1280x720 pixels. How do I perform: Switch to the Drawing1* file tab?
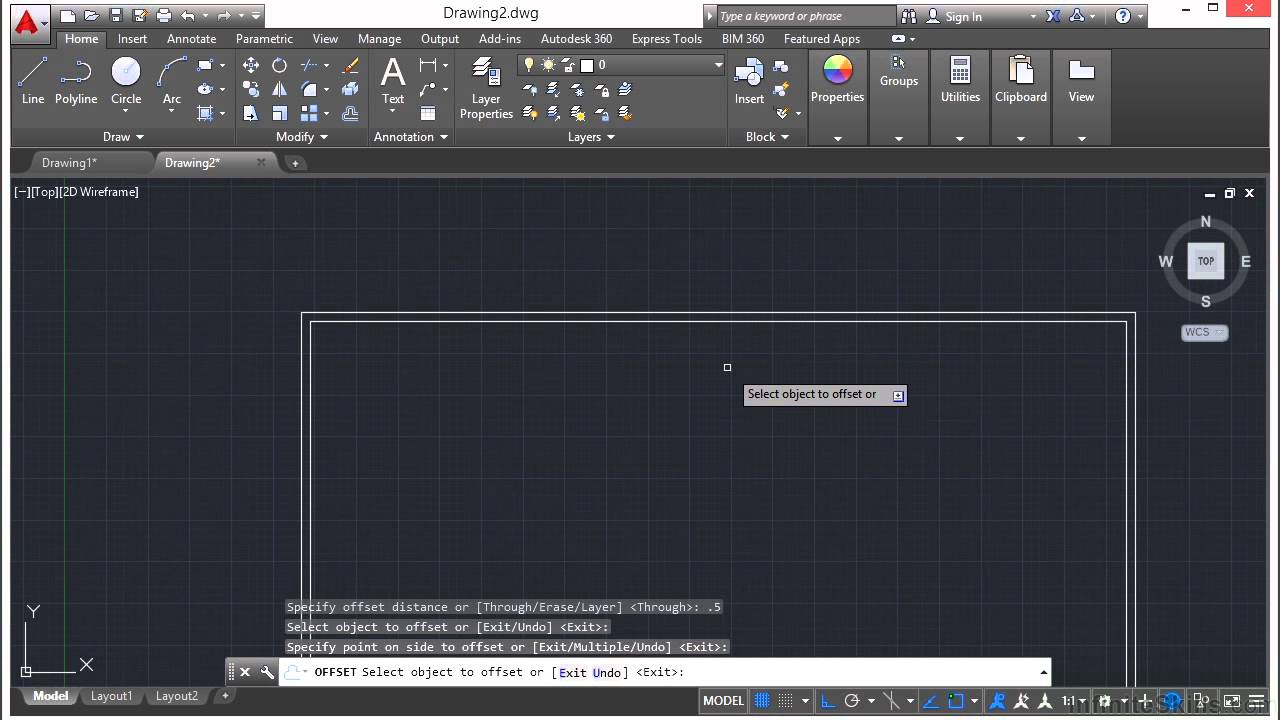(x=69, y=163)
